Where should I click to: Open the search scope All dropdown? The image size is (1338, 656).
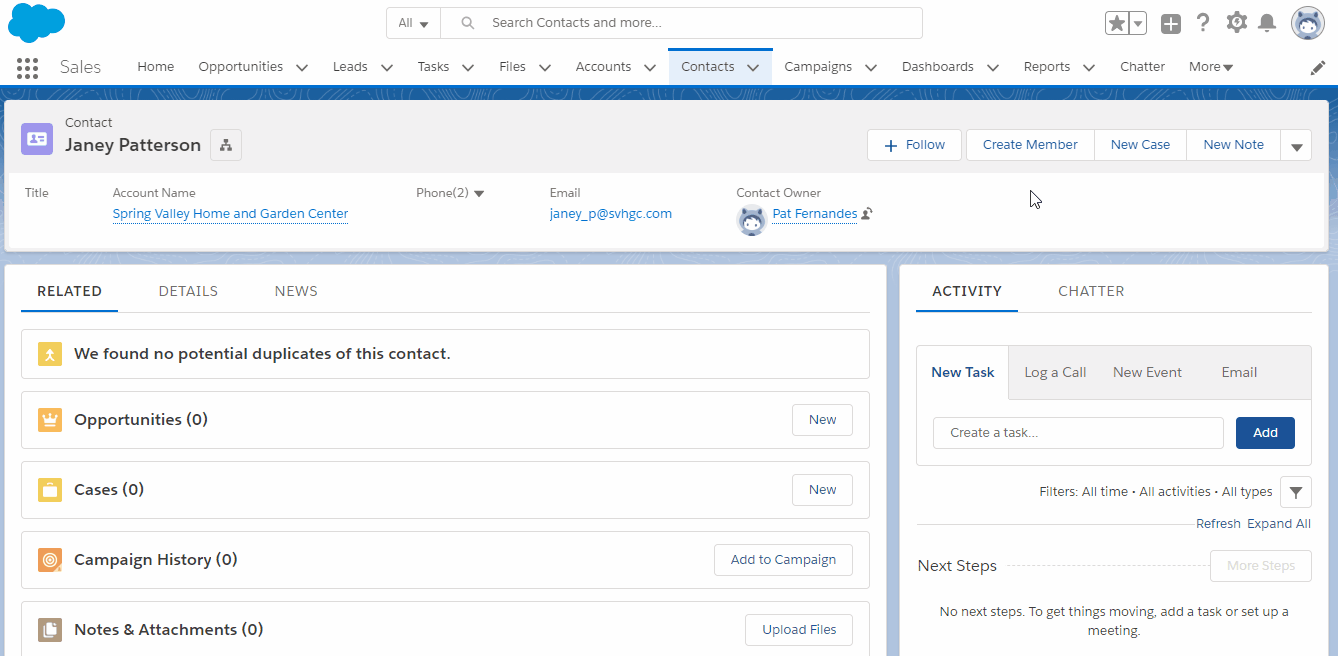coord(413,23)
